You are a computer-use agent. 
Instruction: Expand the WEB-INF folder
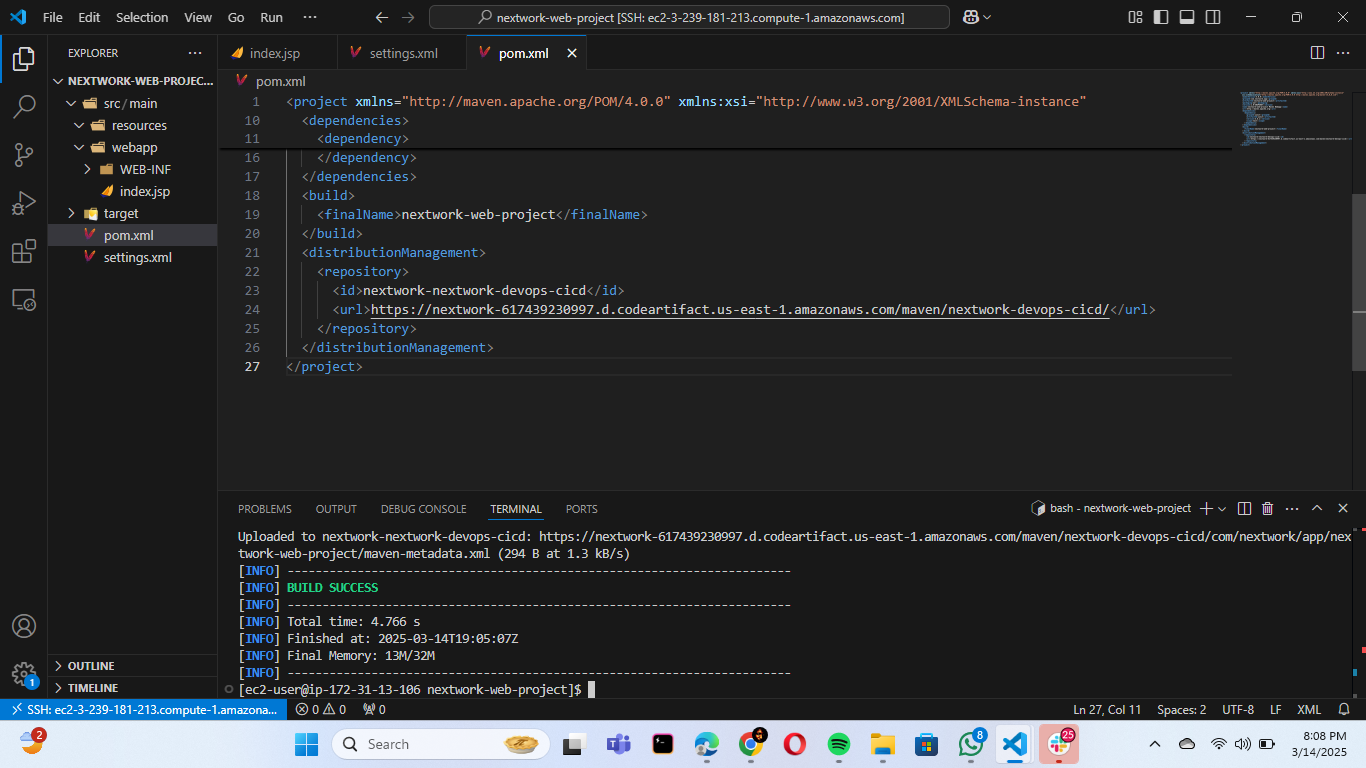click(132, 169)
